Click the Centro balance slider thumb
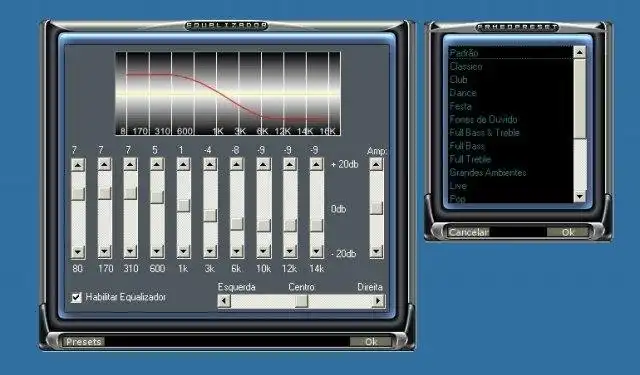The height and width of the screenshot is (375, 640). click(302, 301)
